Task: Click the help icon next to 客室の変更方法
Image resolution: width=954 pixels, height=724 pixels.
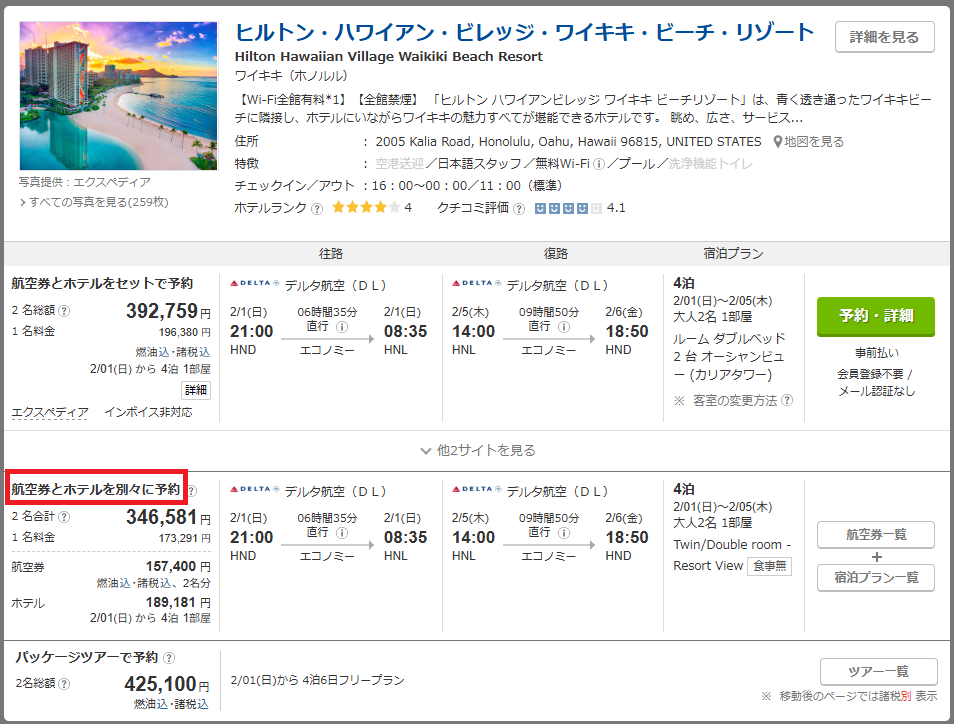Action: point(787,400)
